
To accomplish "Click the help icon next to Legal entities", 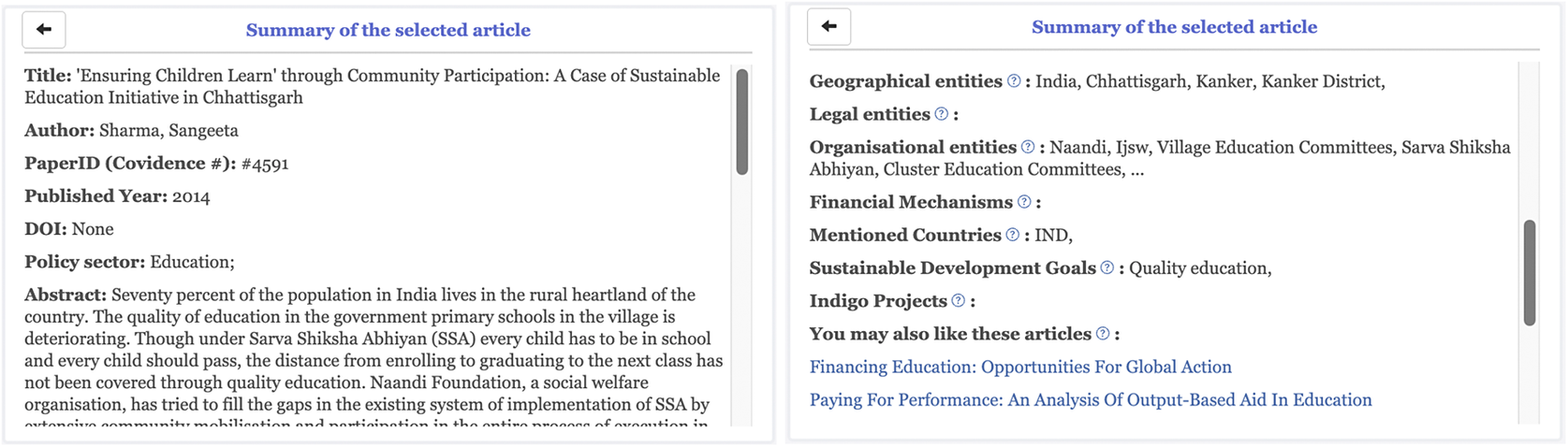I will (x=942, y=114).
